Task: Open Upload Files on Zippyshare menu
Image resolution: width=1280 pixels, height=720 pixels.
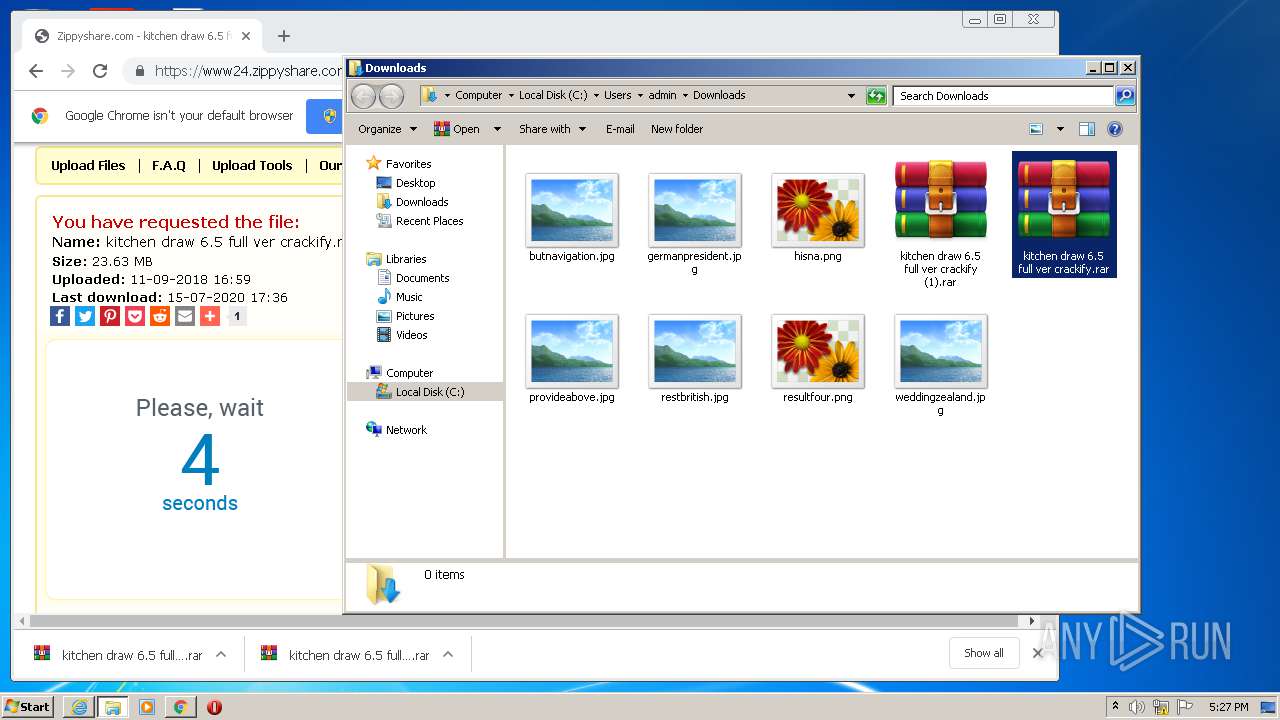Action: coord(88,166)
